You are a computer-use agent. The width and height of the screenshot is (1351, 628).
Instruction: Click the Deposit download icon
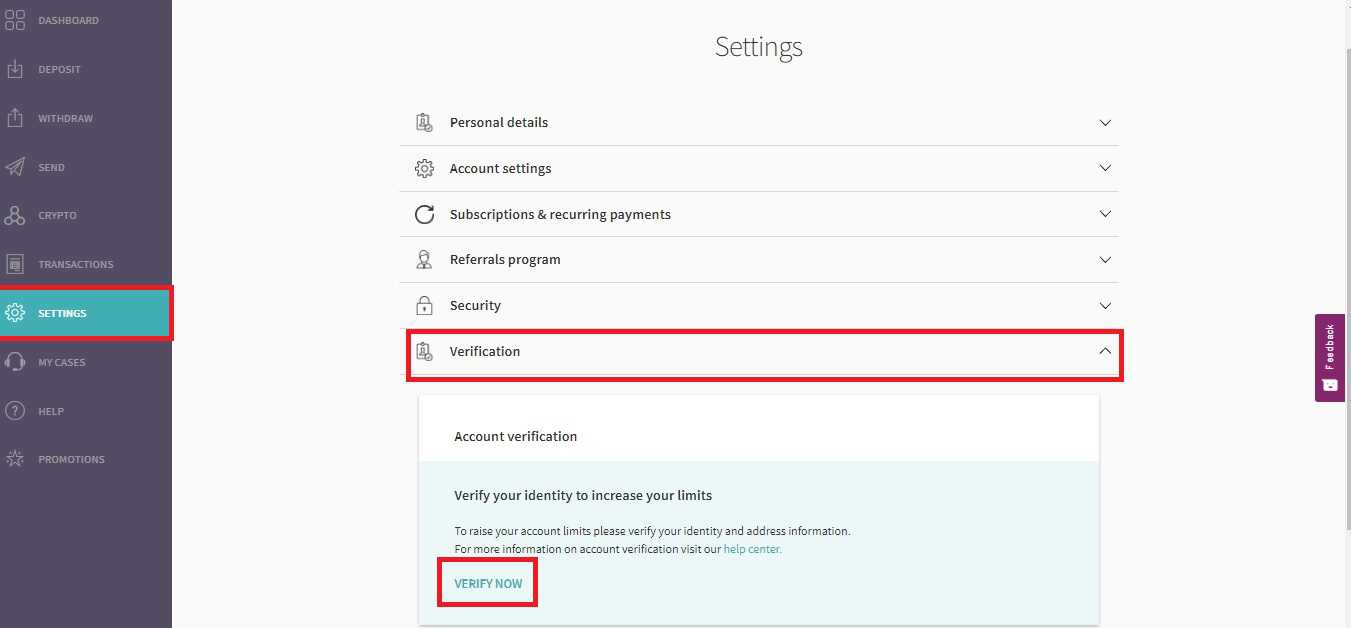[15, 69]
